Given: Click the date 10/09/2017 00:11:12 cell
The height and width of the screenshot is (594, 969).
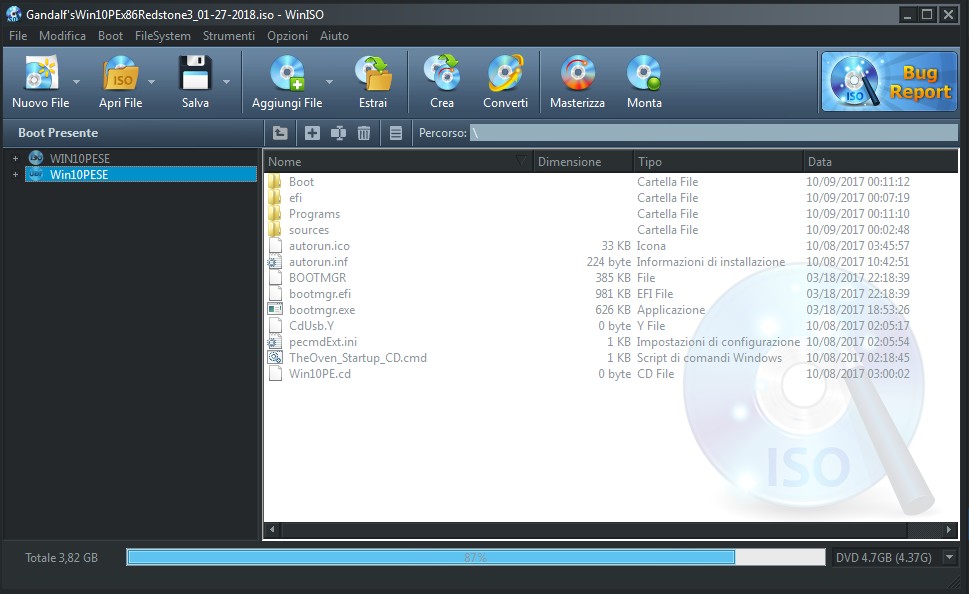Looking at the screenshot, I should [x=858, y=182].
